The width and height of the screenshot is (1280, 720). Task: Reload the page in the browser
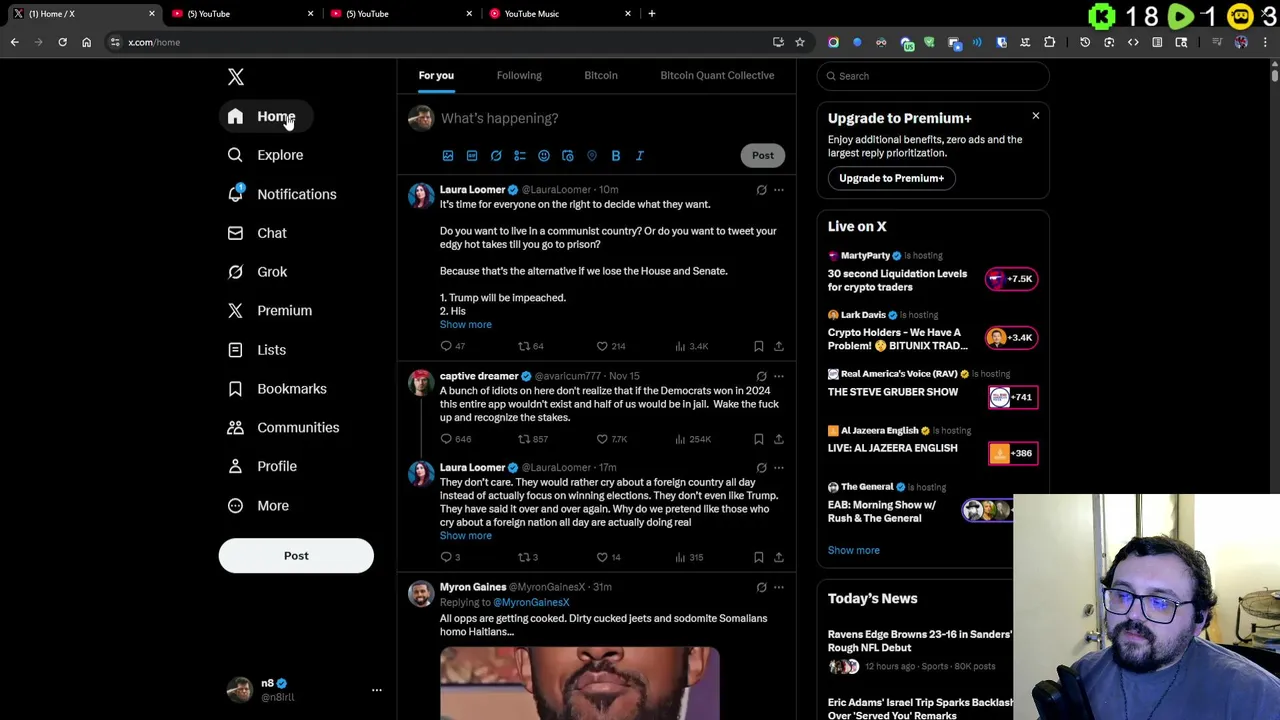(62, 42)
